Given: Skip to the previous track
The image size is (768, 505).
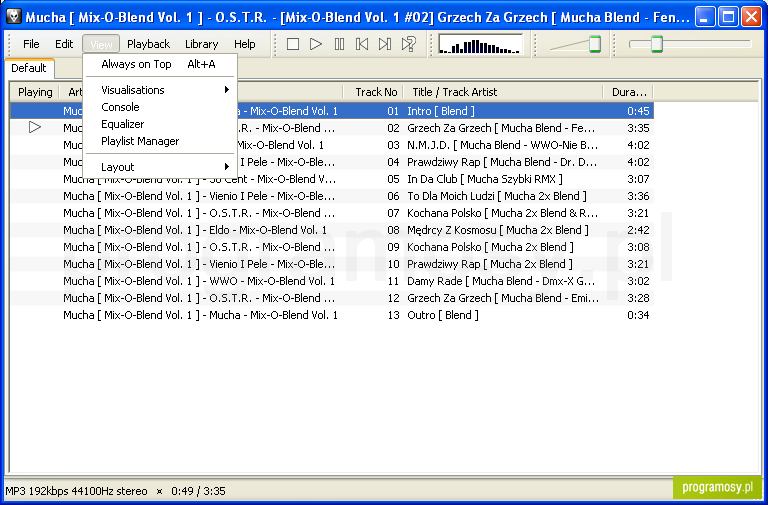Looking at the screenshot, I should point(362,44).
